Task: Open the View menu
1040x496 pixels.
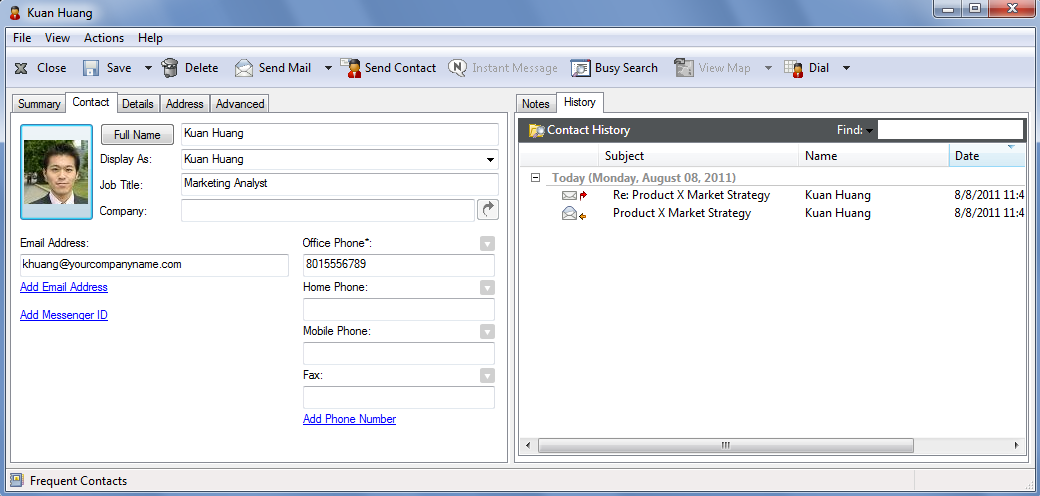Action: tap(58, 38)
